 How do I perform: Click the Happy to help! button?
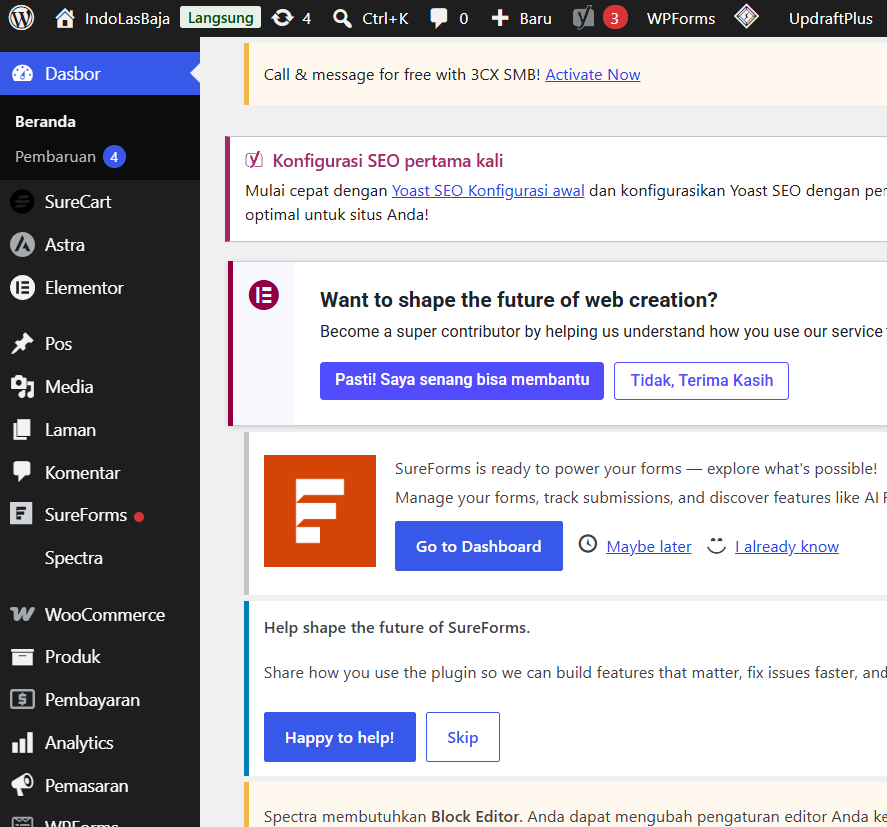339,737
